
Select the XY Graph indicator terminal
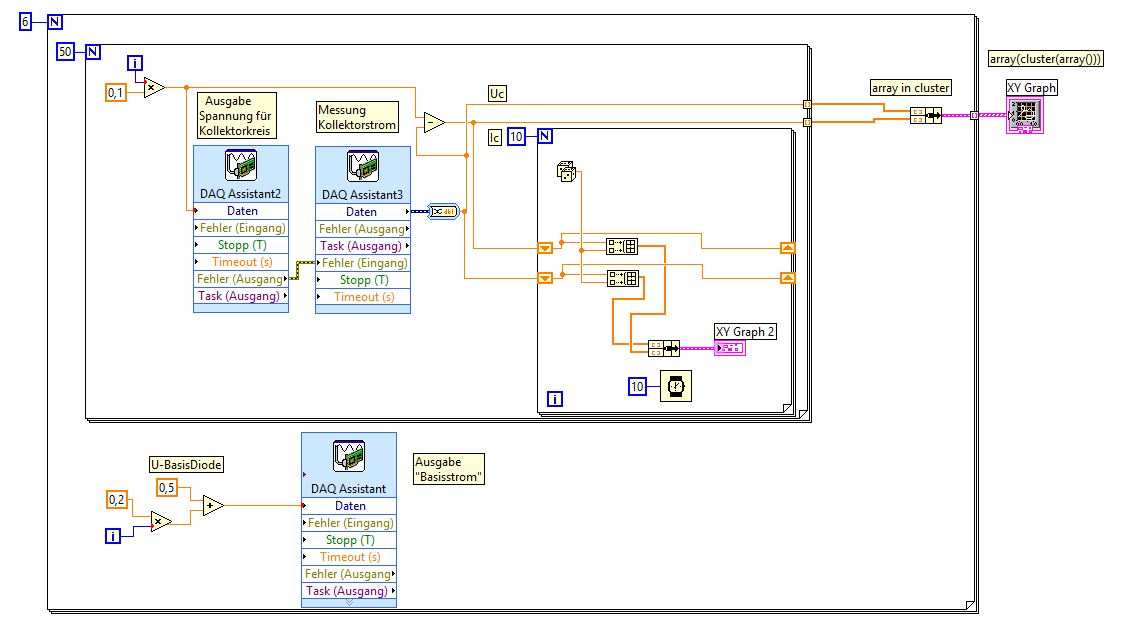point(1024,115)
